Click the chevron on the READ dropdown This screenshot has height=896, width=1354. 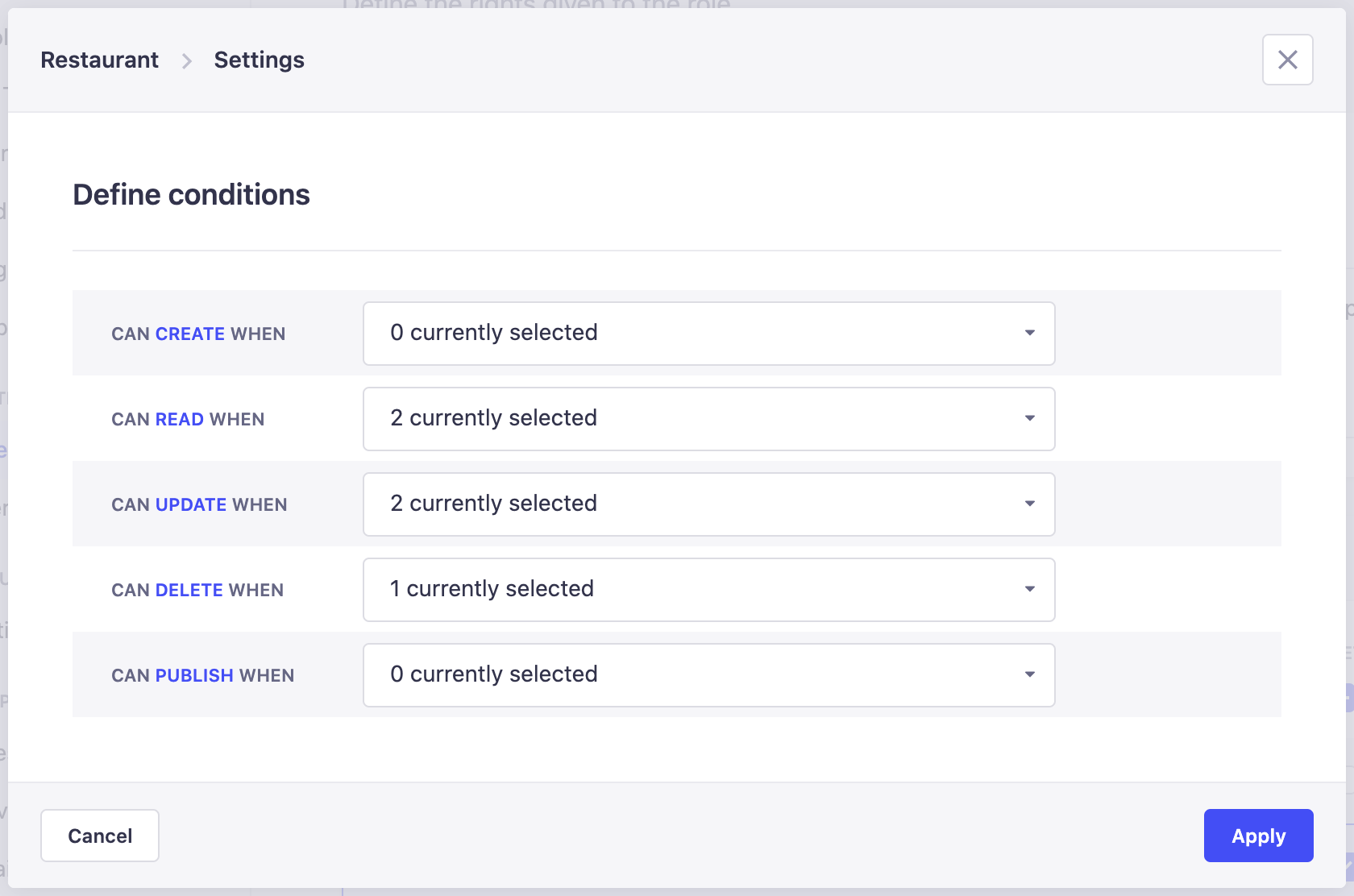[x=1029, y=418]
